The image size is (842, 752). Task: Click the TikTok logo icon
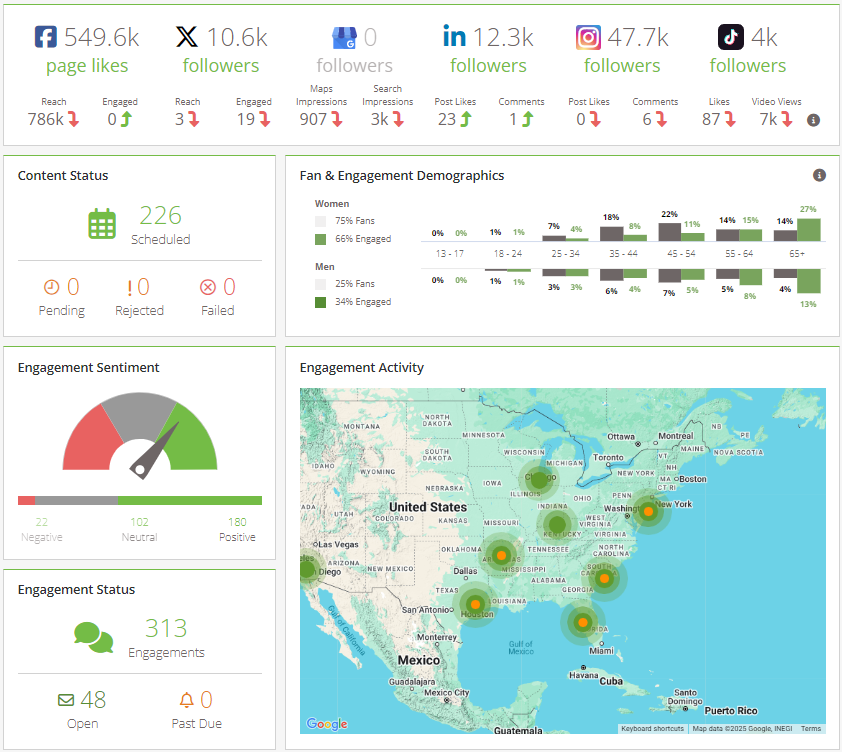coord(731,38)
